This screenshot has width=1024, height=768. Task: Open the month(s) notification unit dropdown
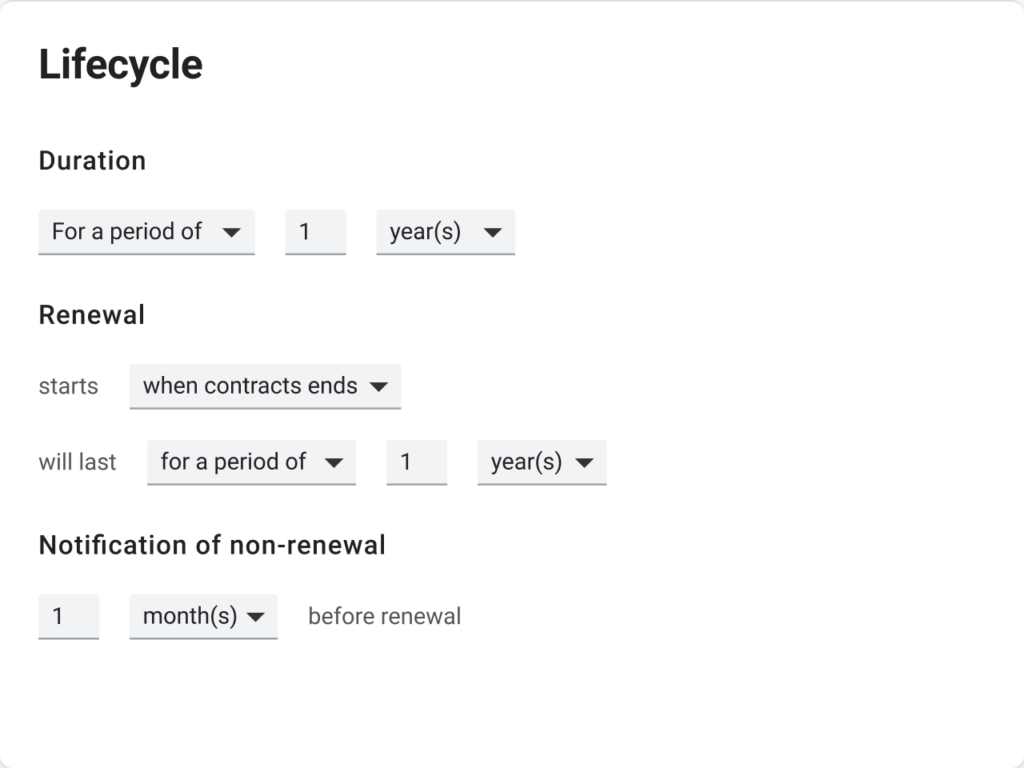202,616
